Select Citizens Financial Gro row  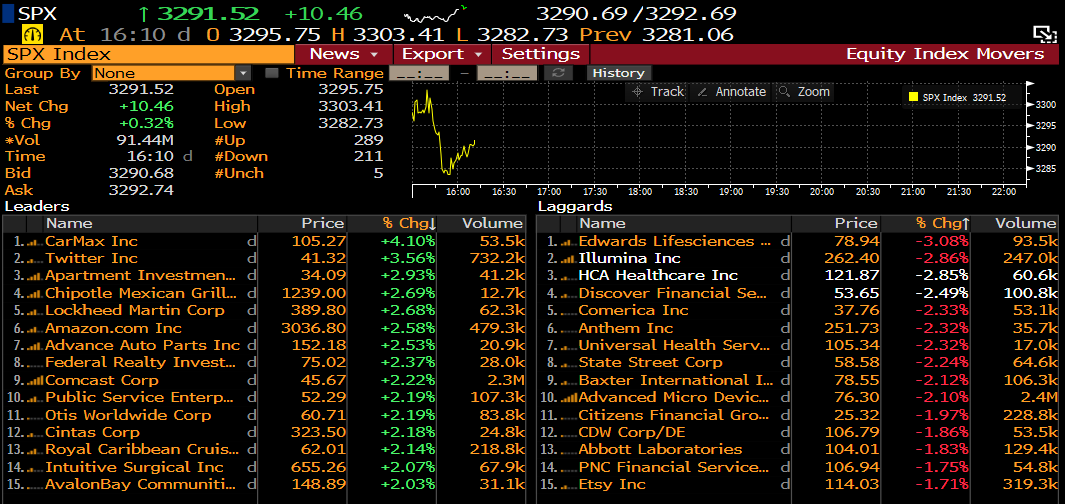coord(798,415)
